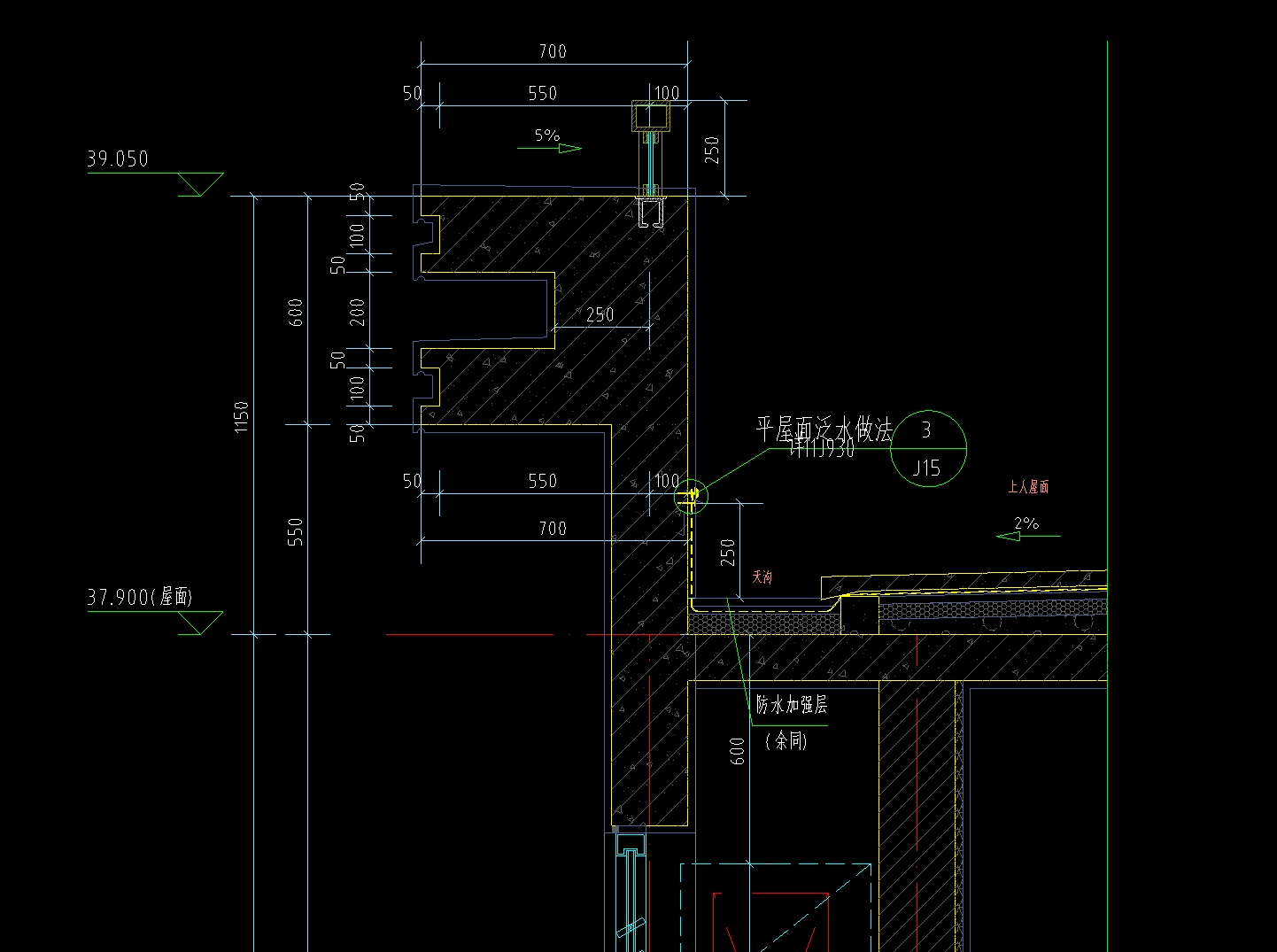Viewport: 1277px width, 952px height.
Task: Click the 37.900(屋面) elevation label
Action: pyautogui.click(x=140, y=597)
